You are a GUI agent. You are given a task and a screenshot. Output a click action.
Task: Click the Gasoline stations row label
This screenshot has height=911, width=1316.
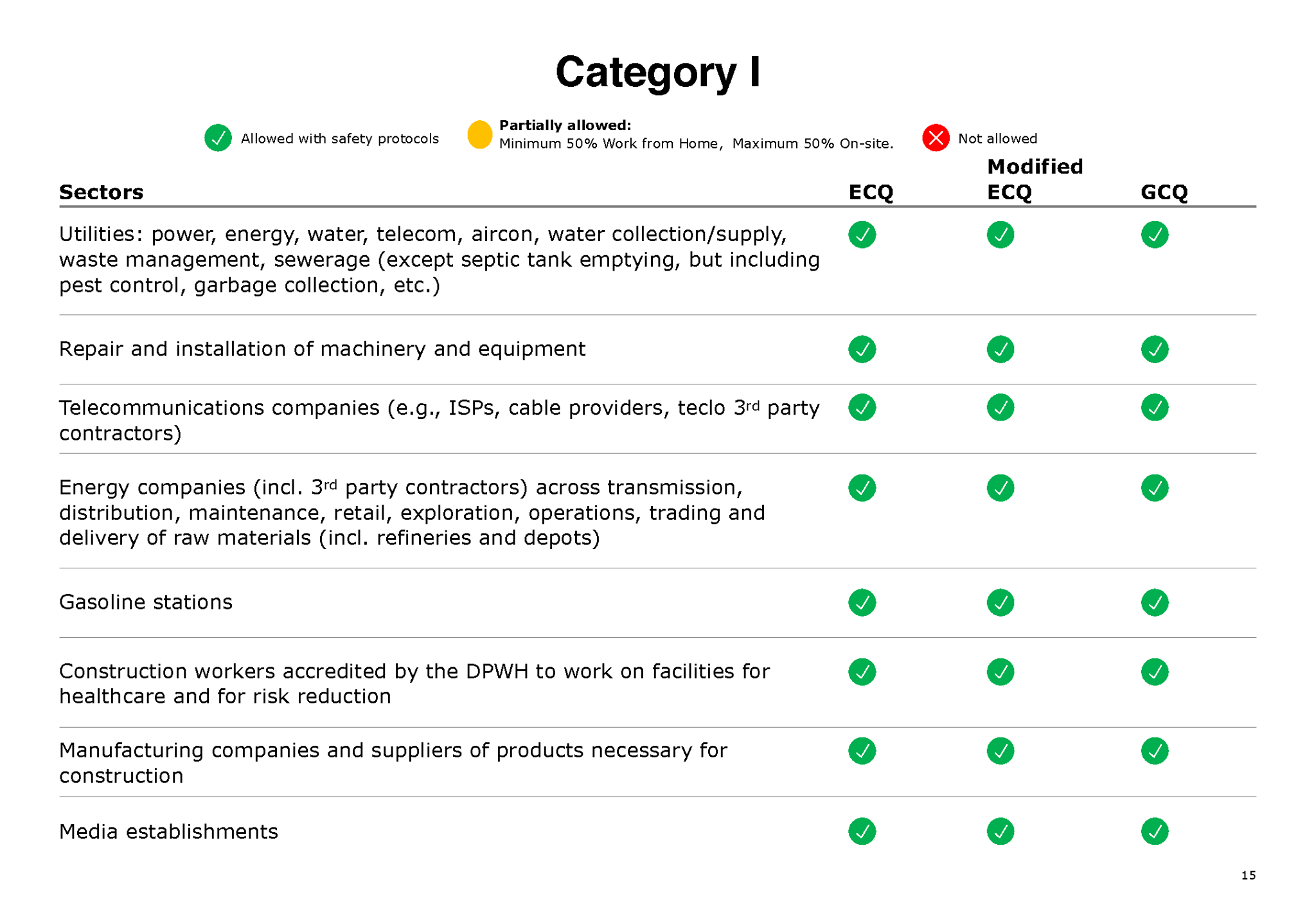click(x=146, y=602)
